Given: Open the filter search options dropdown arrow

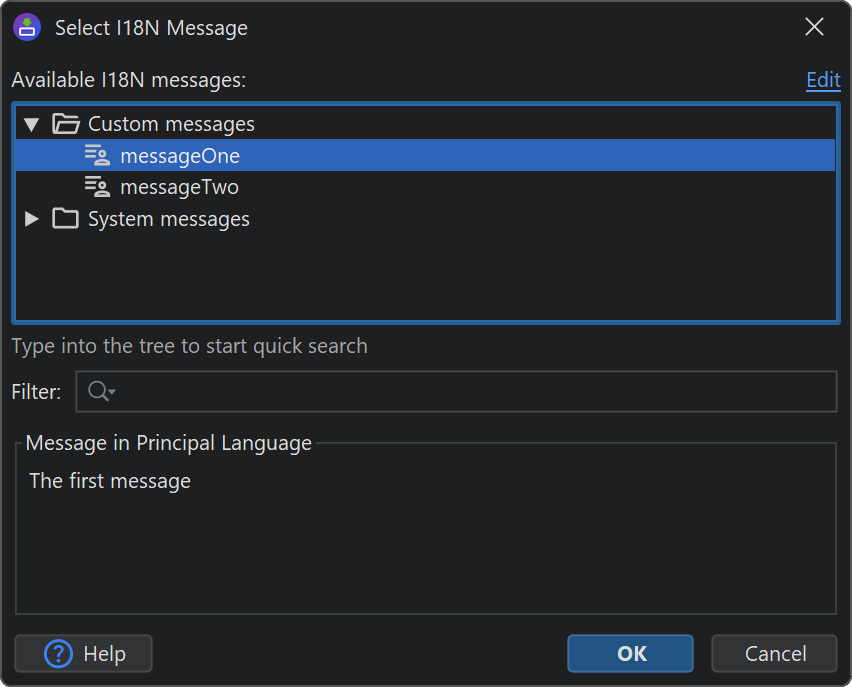Looking at the screenshot, I should tap(112, 392).
